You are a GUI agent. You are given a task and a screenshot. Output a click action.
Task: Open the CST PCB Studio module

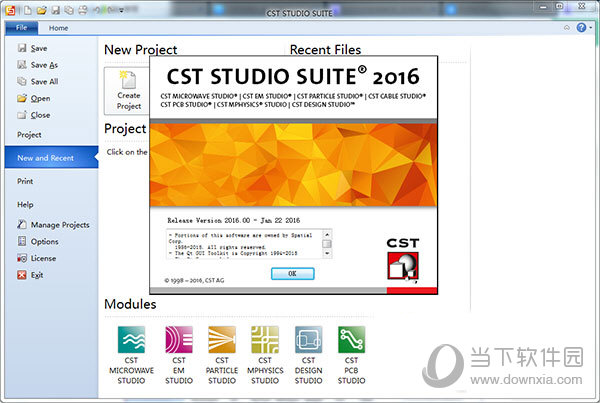(x=351, y=355)
